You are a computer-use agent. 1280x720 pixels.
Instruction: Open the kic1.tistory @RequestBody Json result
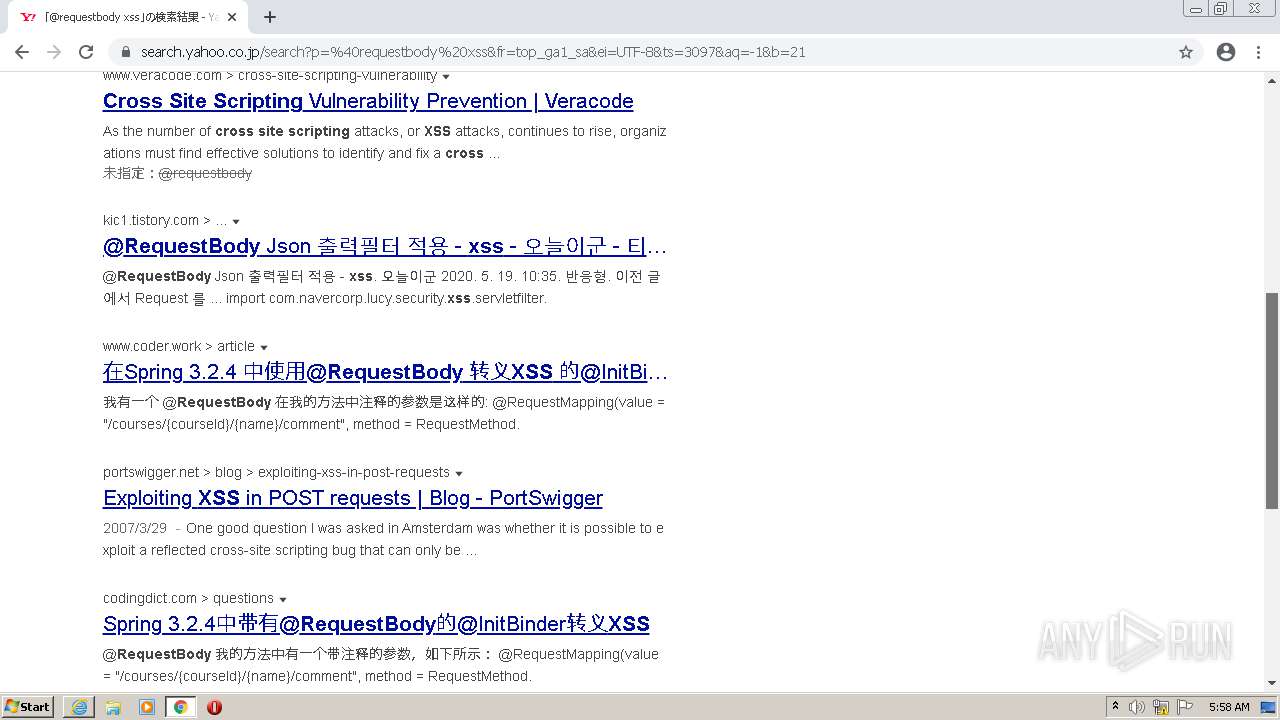(x=385, y=246)
